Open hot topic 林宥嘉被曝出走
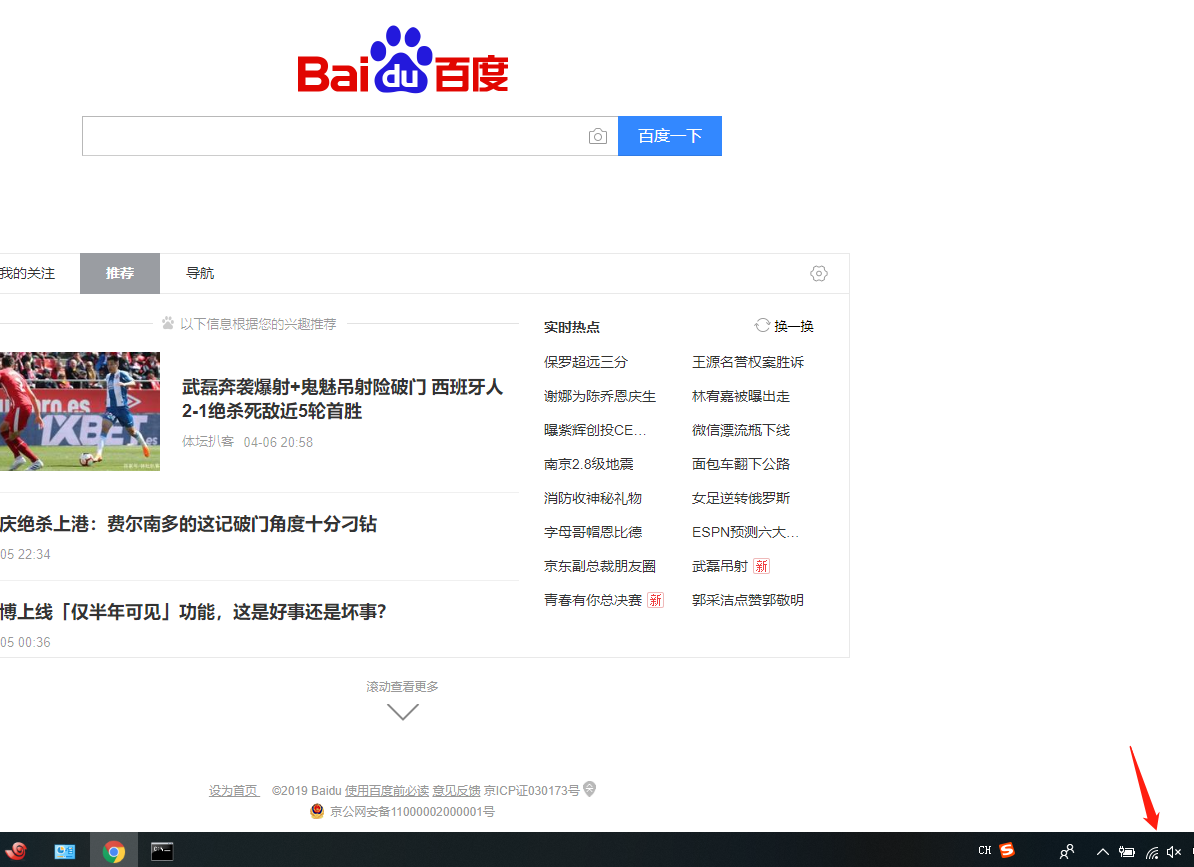 coord(741,397)
